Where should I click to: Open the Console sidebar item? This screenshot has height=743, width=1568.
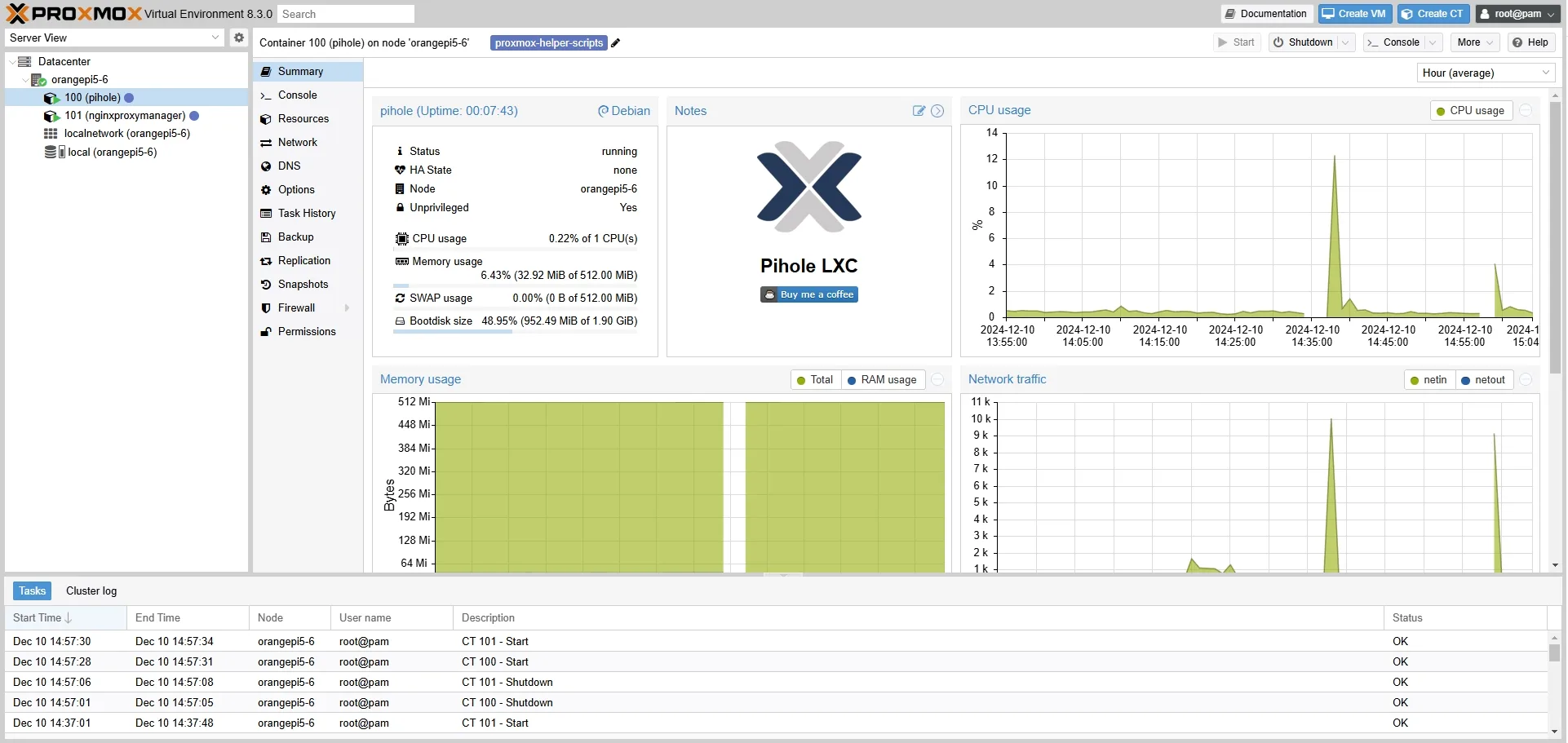pos(308,95)
